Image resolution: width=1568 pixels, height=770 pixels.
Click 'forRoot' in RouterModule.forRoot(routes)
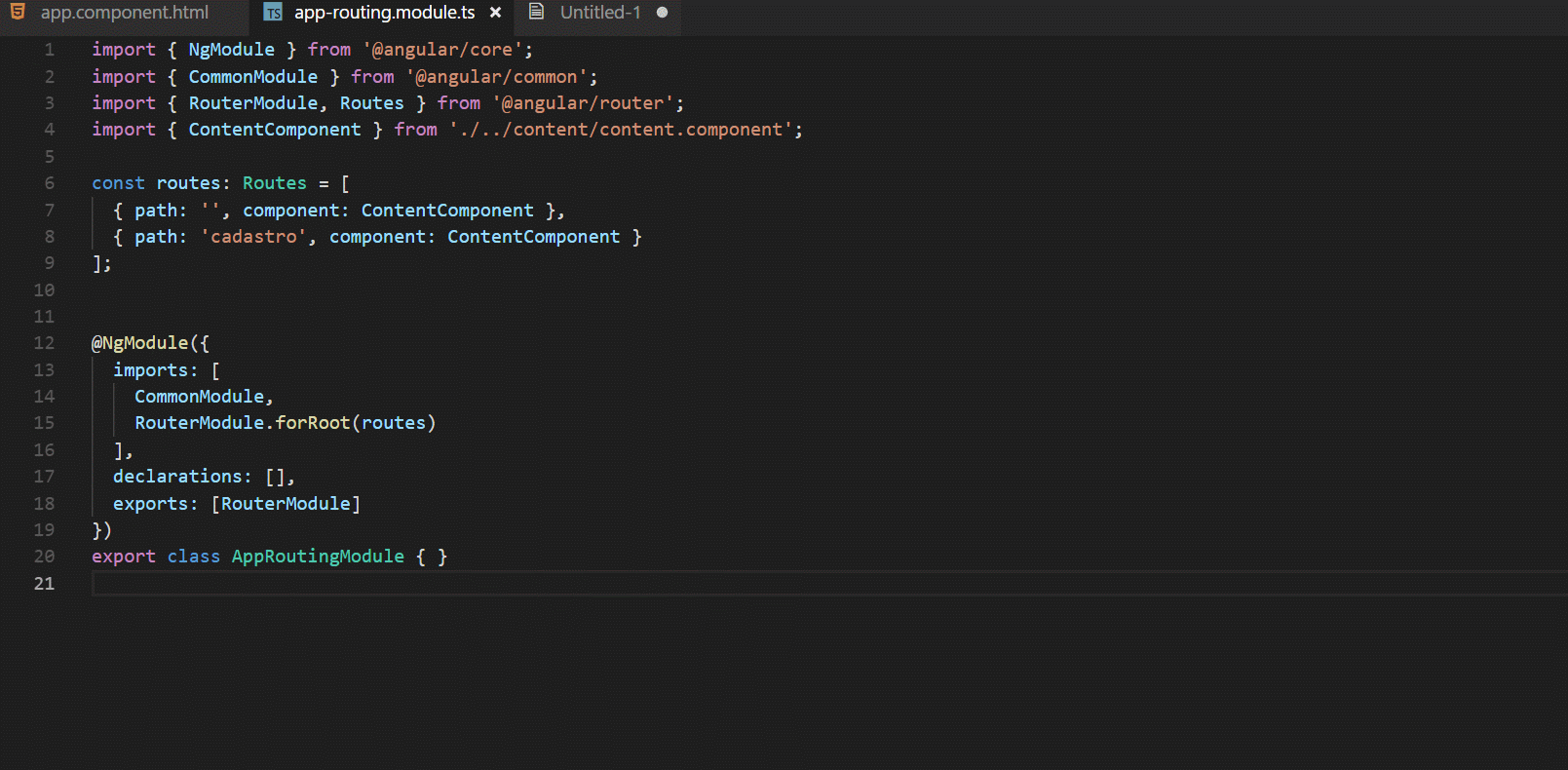coord(313,423)
